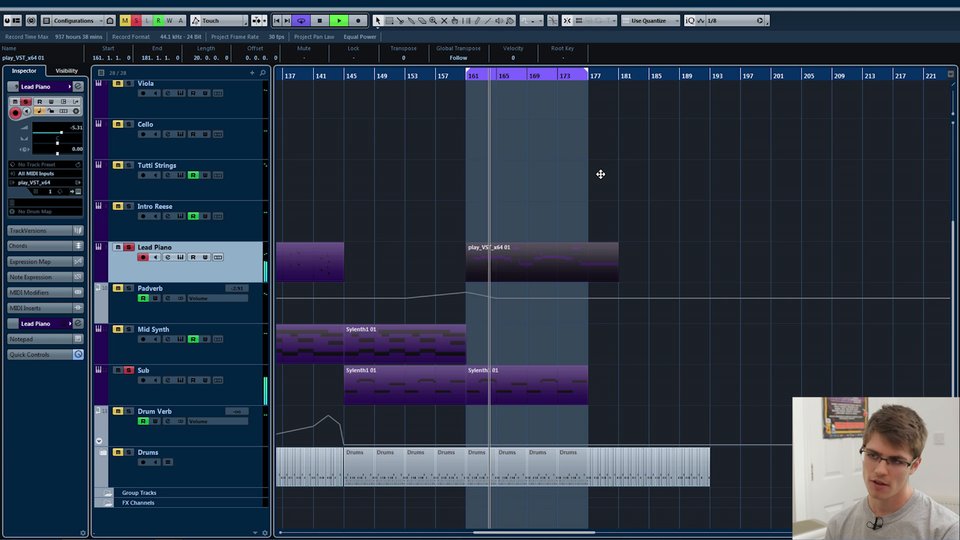Select the Object Selection arrow tool
Viewport: 960px width, 540px height.
tap(378, 20)
